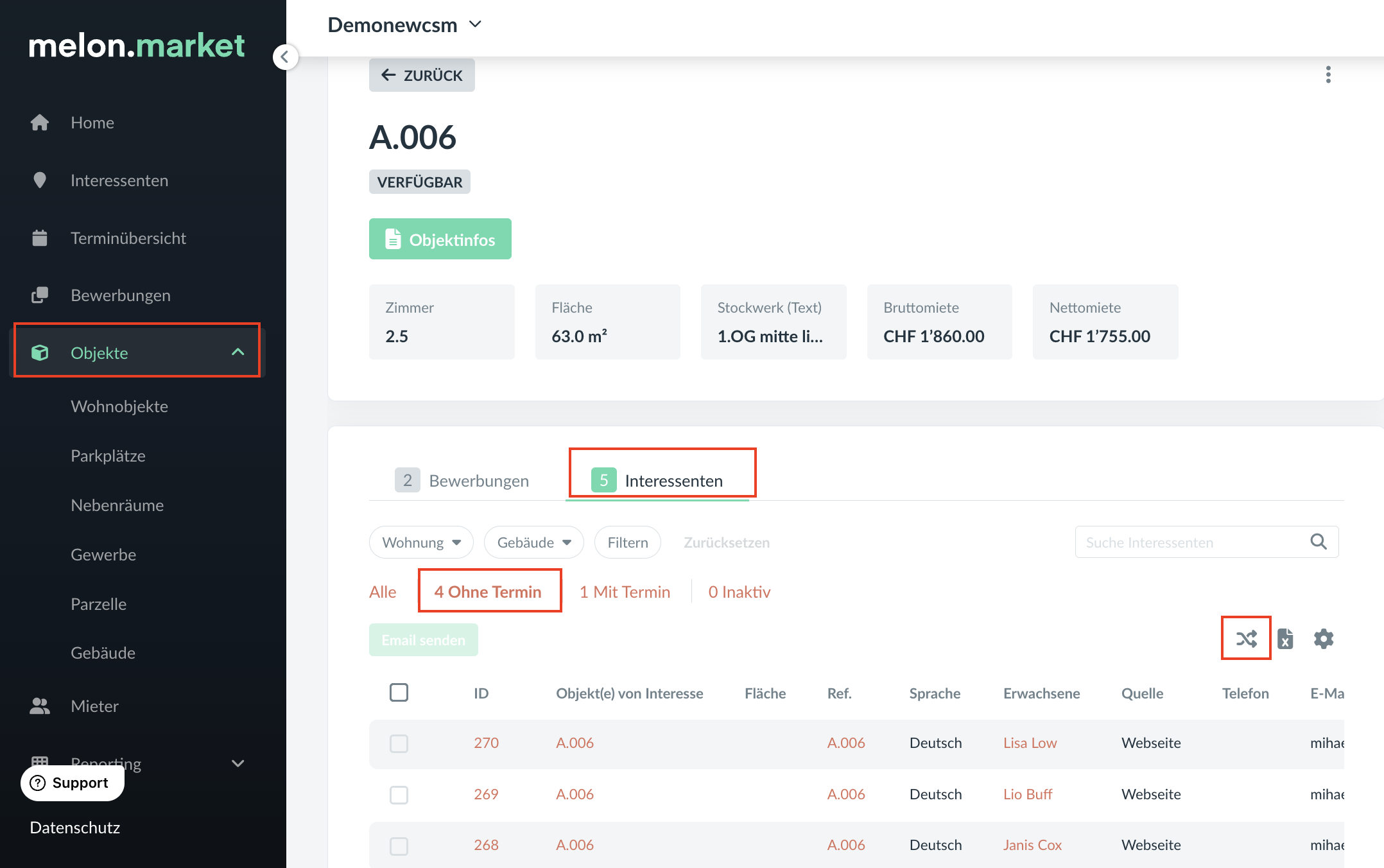This screenshot has height=868, width=1384.
Task: Click search magnifier icon
Action: [x=1319, y=542]
